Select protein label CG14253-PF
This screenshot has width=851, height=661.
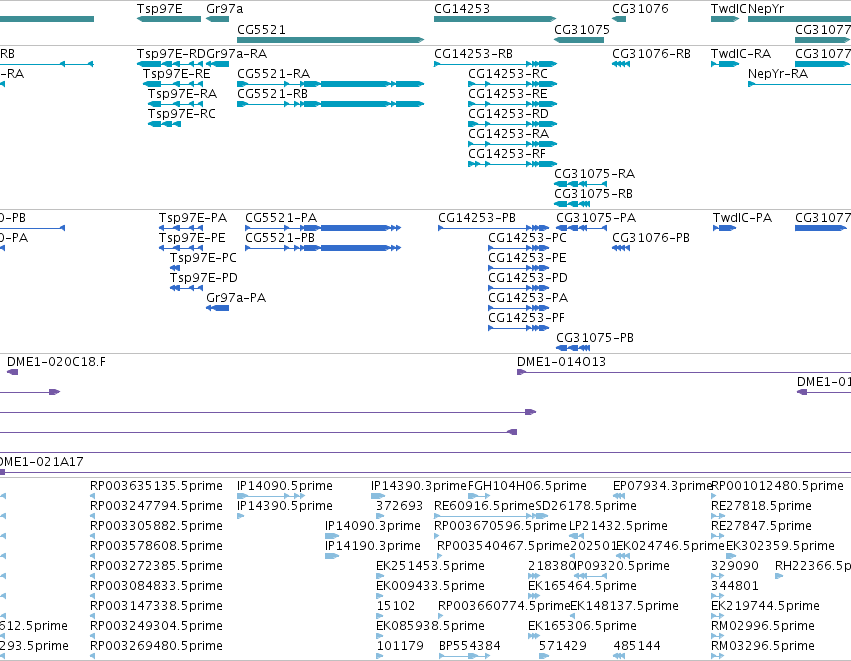click(x=526, y=319)
